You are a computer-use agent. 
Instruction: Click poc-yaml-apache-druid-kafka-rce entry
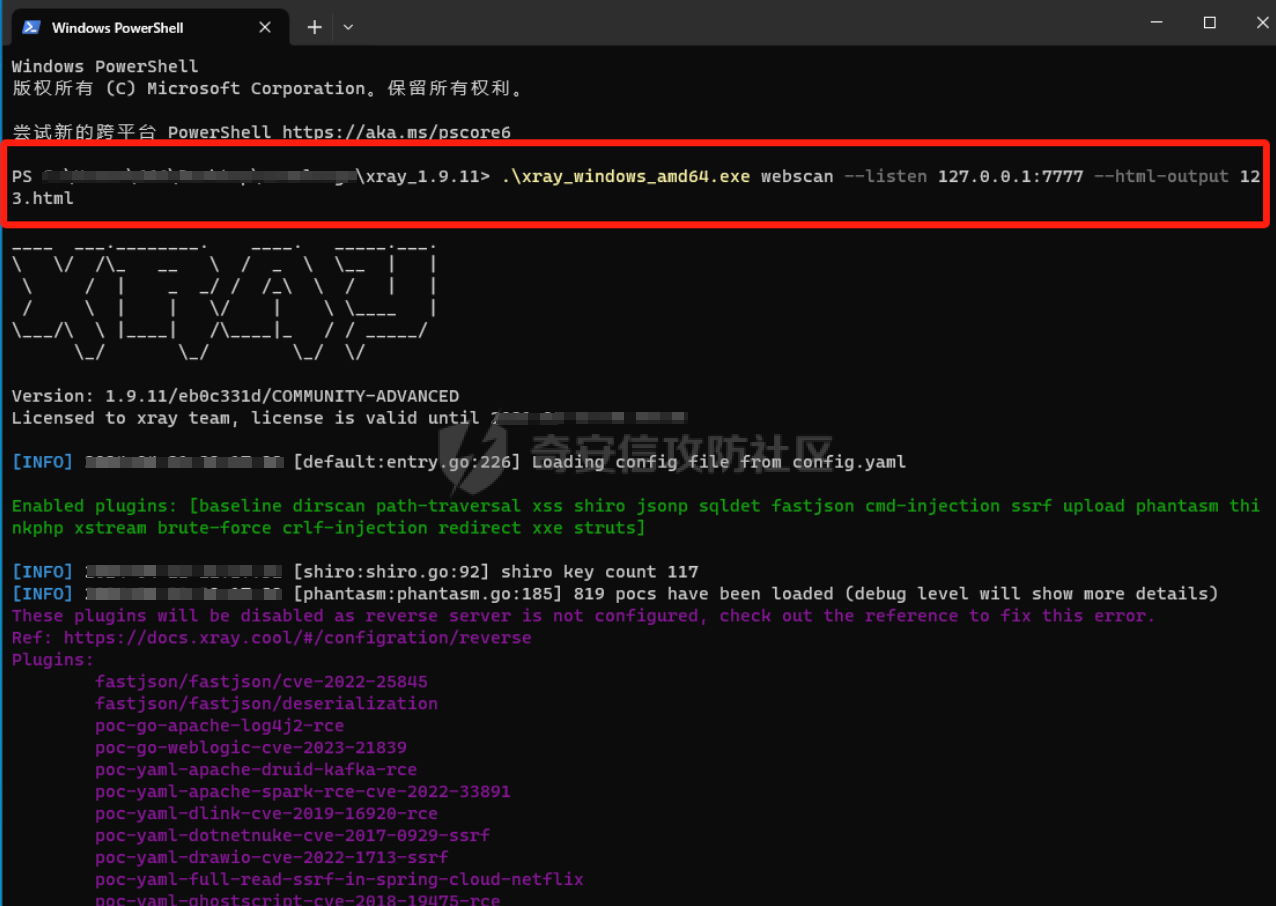tap(256, 770)
